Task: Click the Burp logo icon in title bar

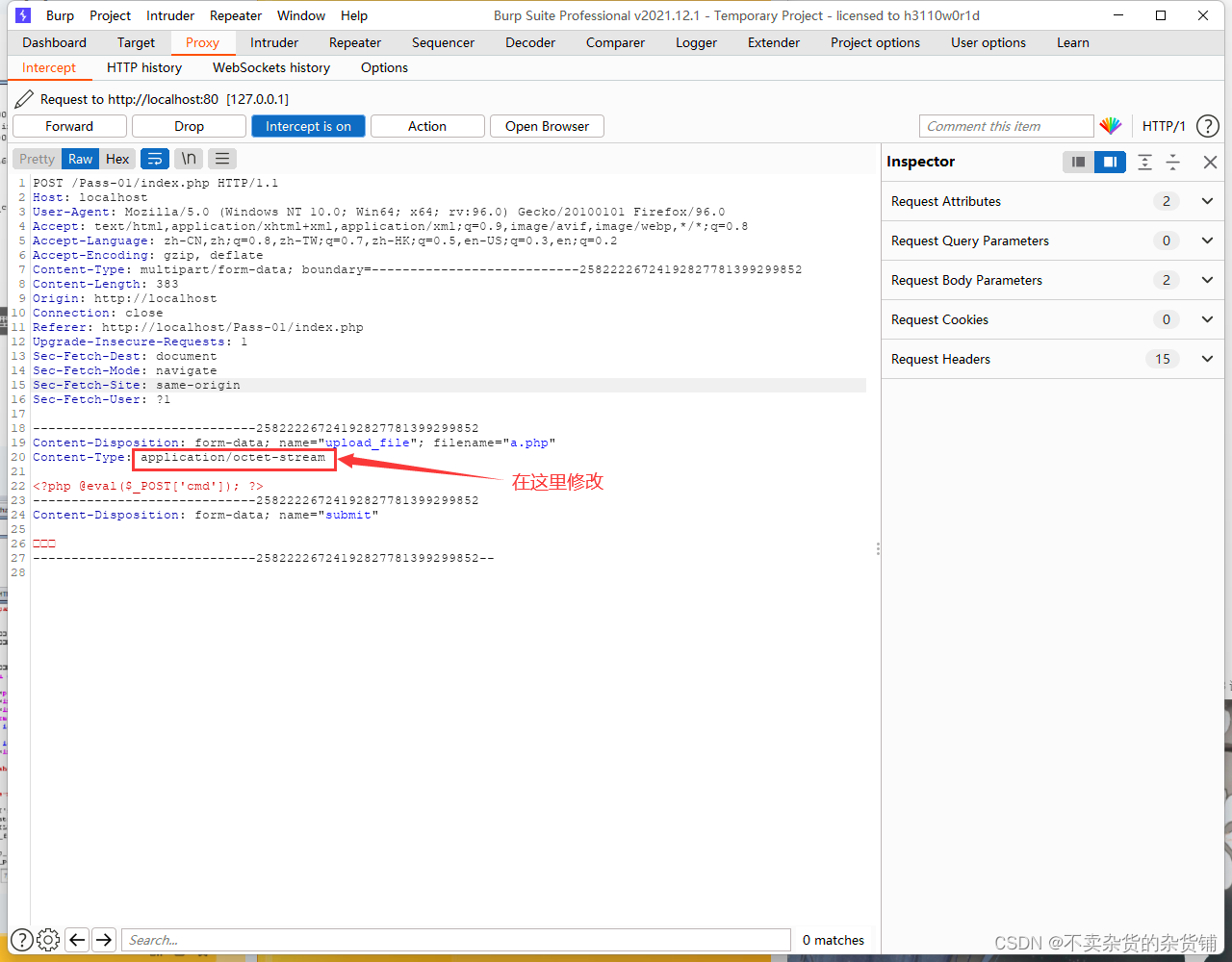Action: tap(23, 15)
